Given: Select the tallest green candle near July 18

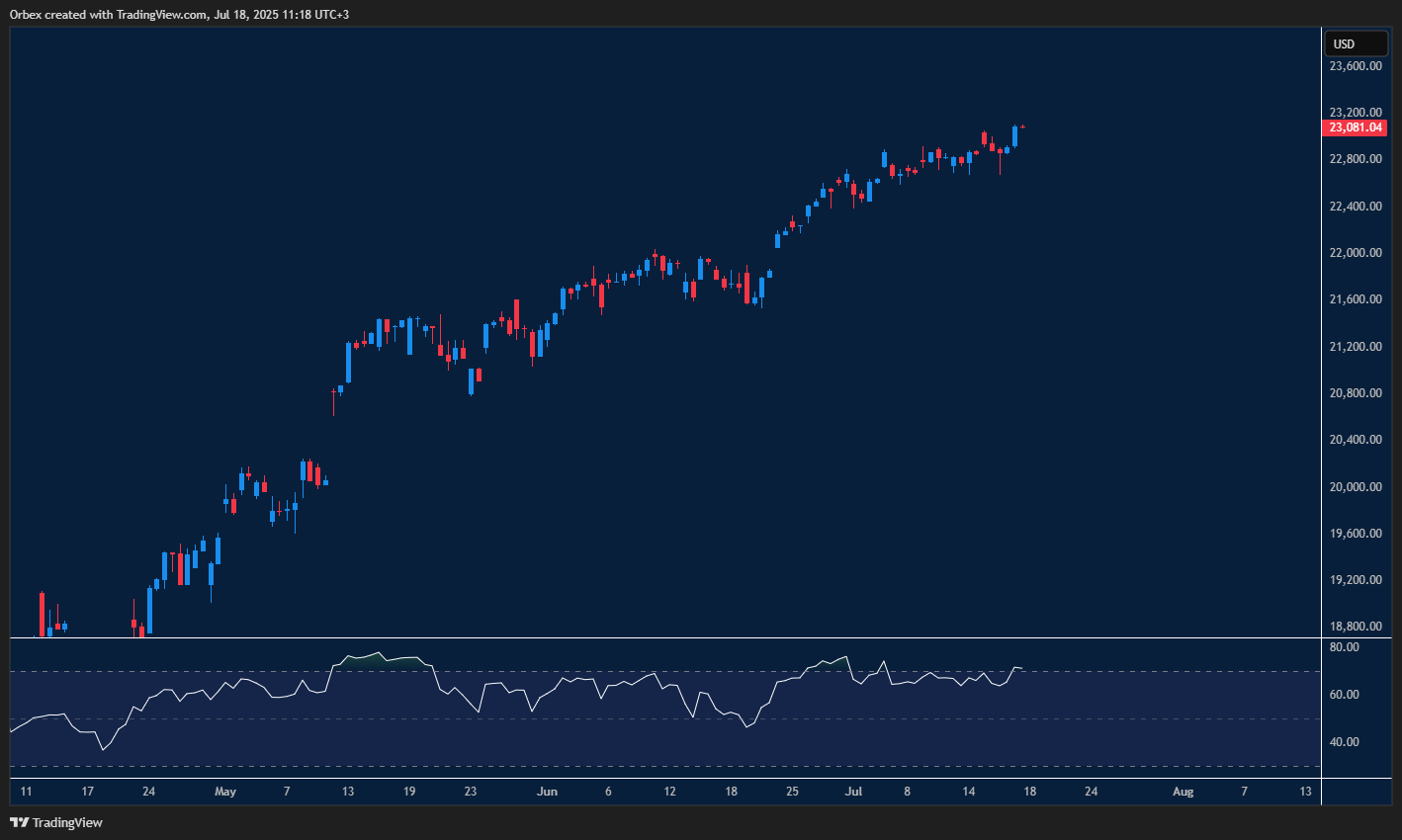Looking at the screenshot, I should pos(1014,138).
